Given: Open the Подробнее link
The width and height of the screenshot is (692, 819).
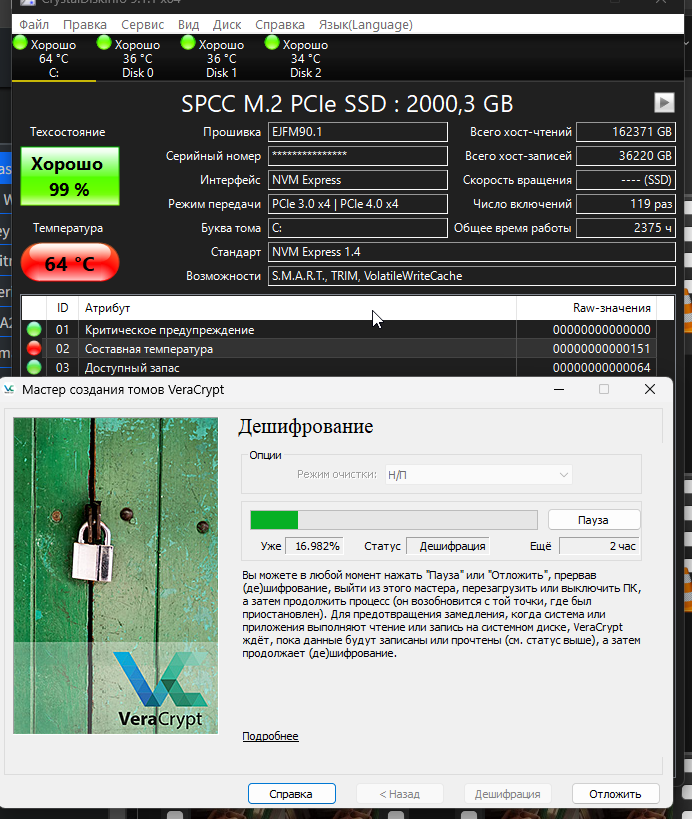Looking at the screenshot, I should 270,736.
